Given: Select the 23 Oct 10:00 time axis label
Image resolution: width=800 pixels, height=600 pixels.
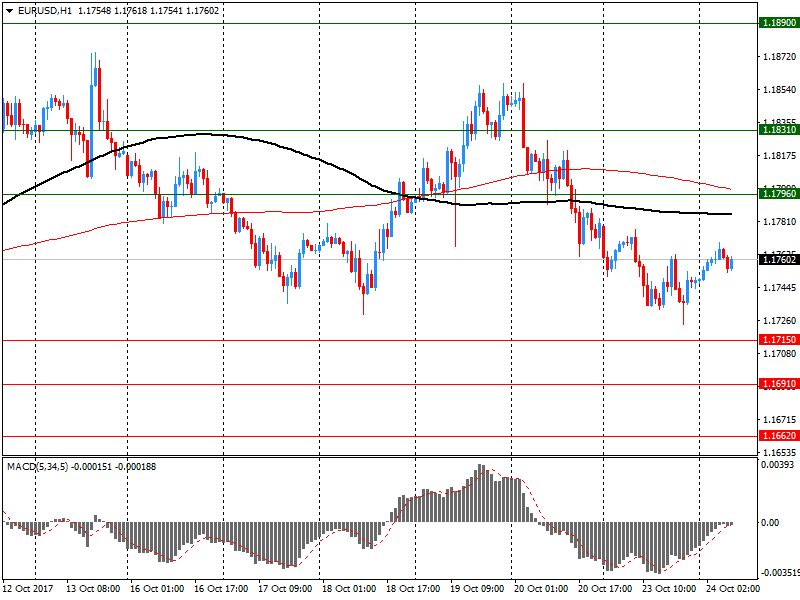Looking at the screenshot, I should 669,589.
